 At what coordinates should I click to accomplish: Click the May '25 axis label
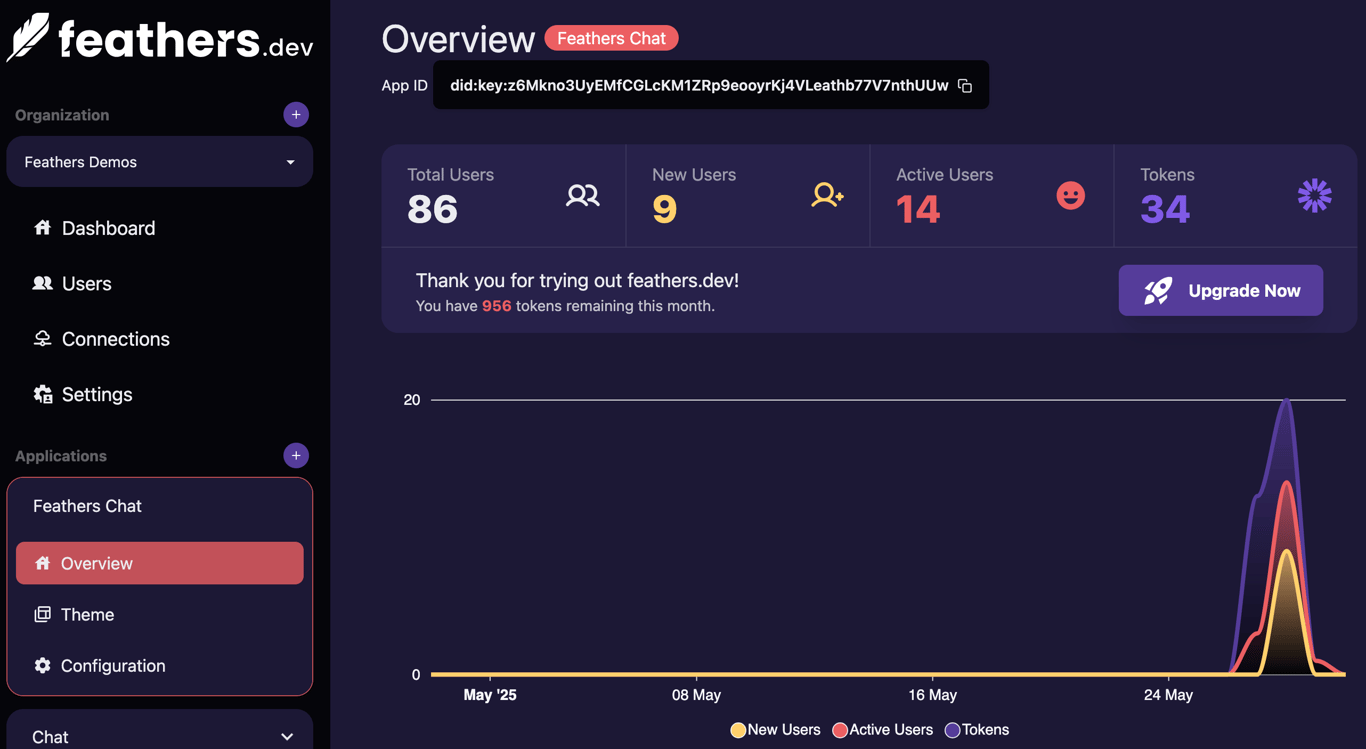pyautogui.click(x=490, y=695)
